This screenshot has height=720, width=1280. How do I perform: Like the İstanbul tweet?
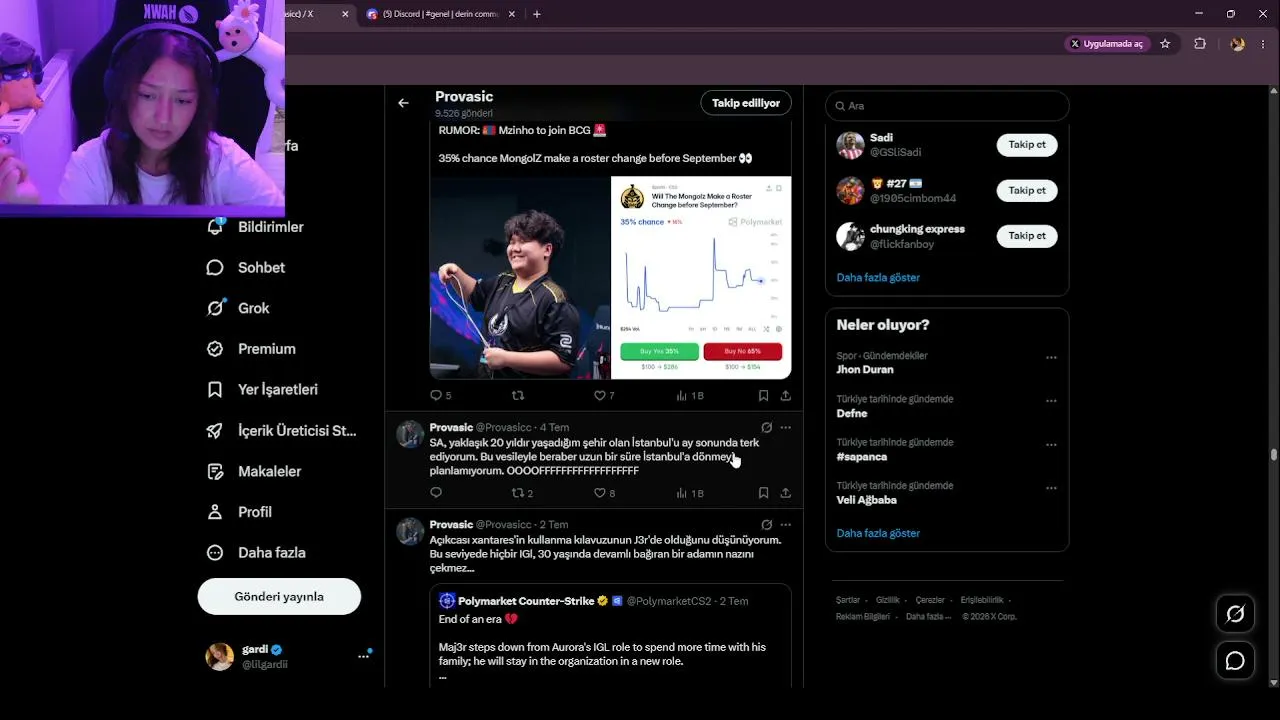click(x=604, y=493)
